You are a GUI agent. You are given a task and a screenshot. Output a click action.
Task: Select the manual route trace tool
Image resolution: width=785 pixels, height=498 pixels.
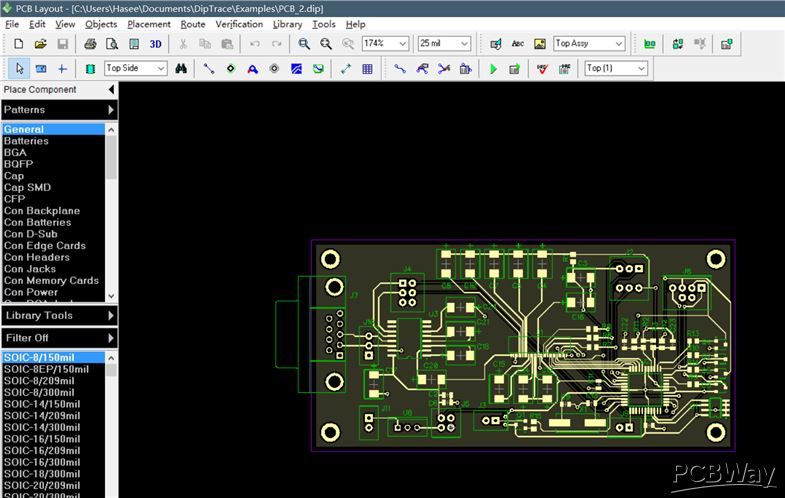[x=400, y=69]
